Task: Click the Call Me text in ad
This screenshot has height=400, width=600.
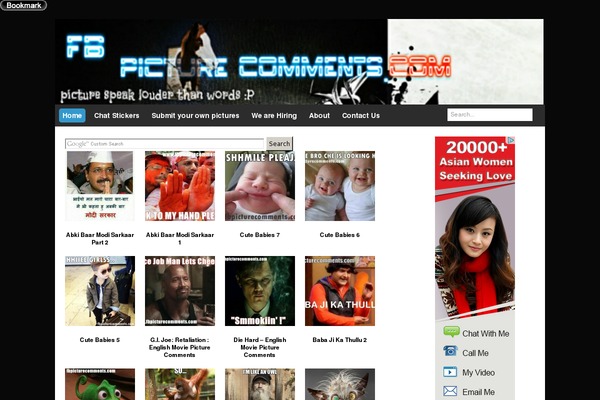Action: pyautogui.click(x=475, y=353)
